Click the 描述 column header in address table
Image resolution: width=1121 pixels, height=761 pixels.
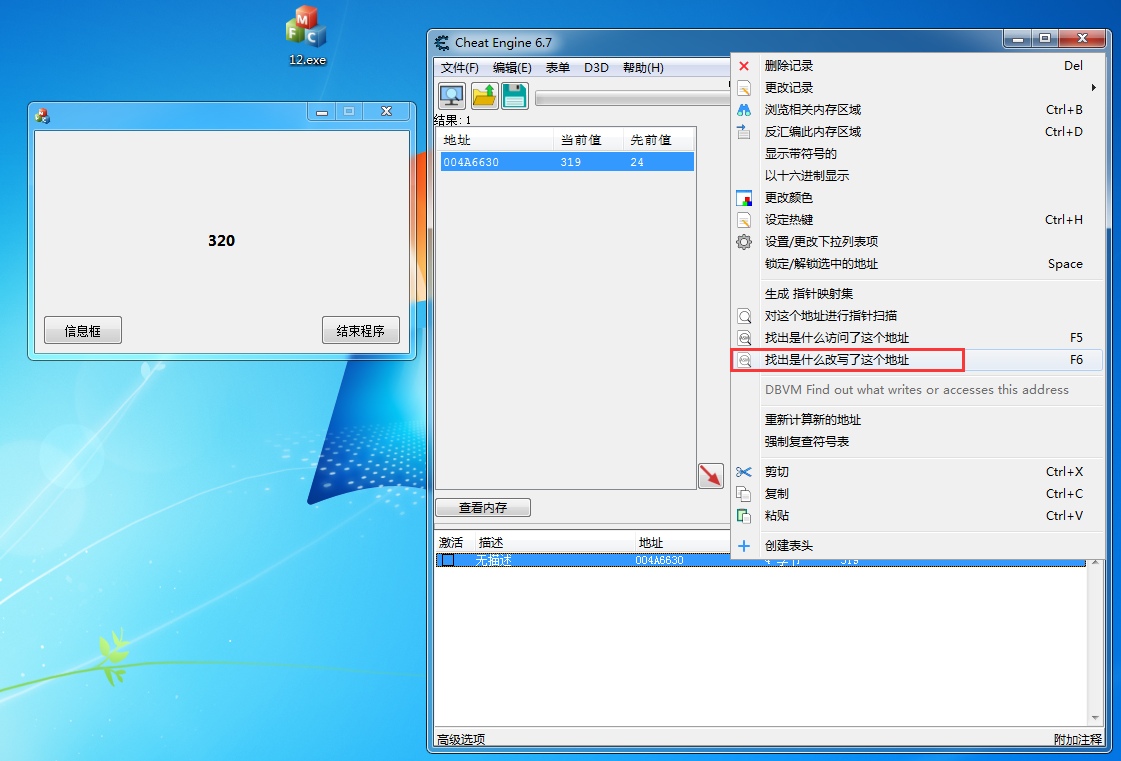(x=555, y=543)
